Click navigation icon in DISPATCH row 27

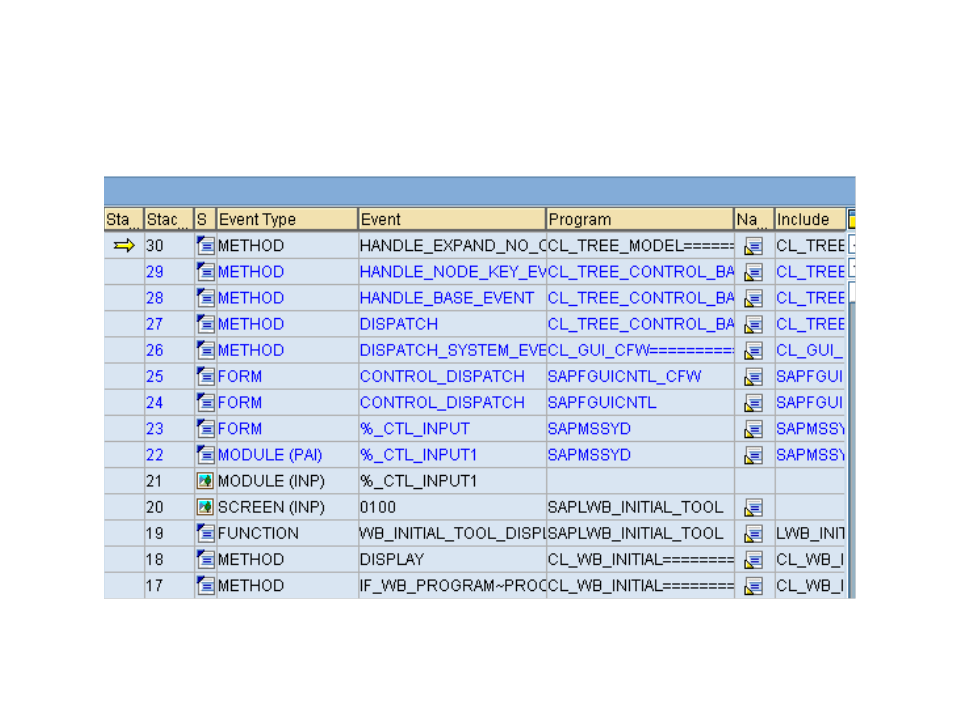tap(754, 324)
